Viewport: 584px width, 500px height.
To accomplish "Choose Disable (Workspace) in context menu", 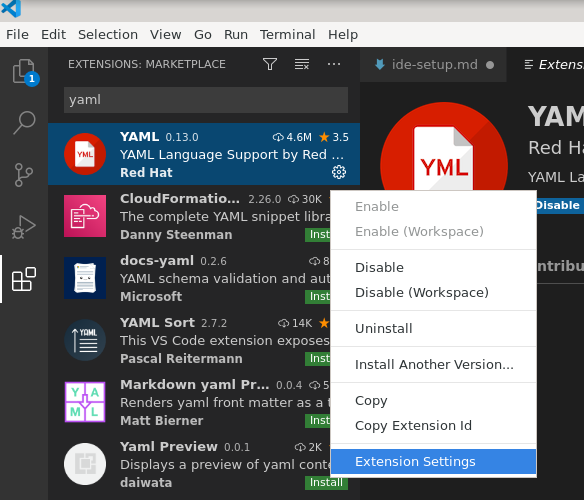I will pos(434,292).
